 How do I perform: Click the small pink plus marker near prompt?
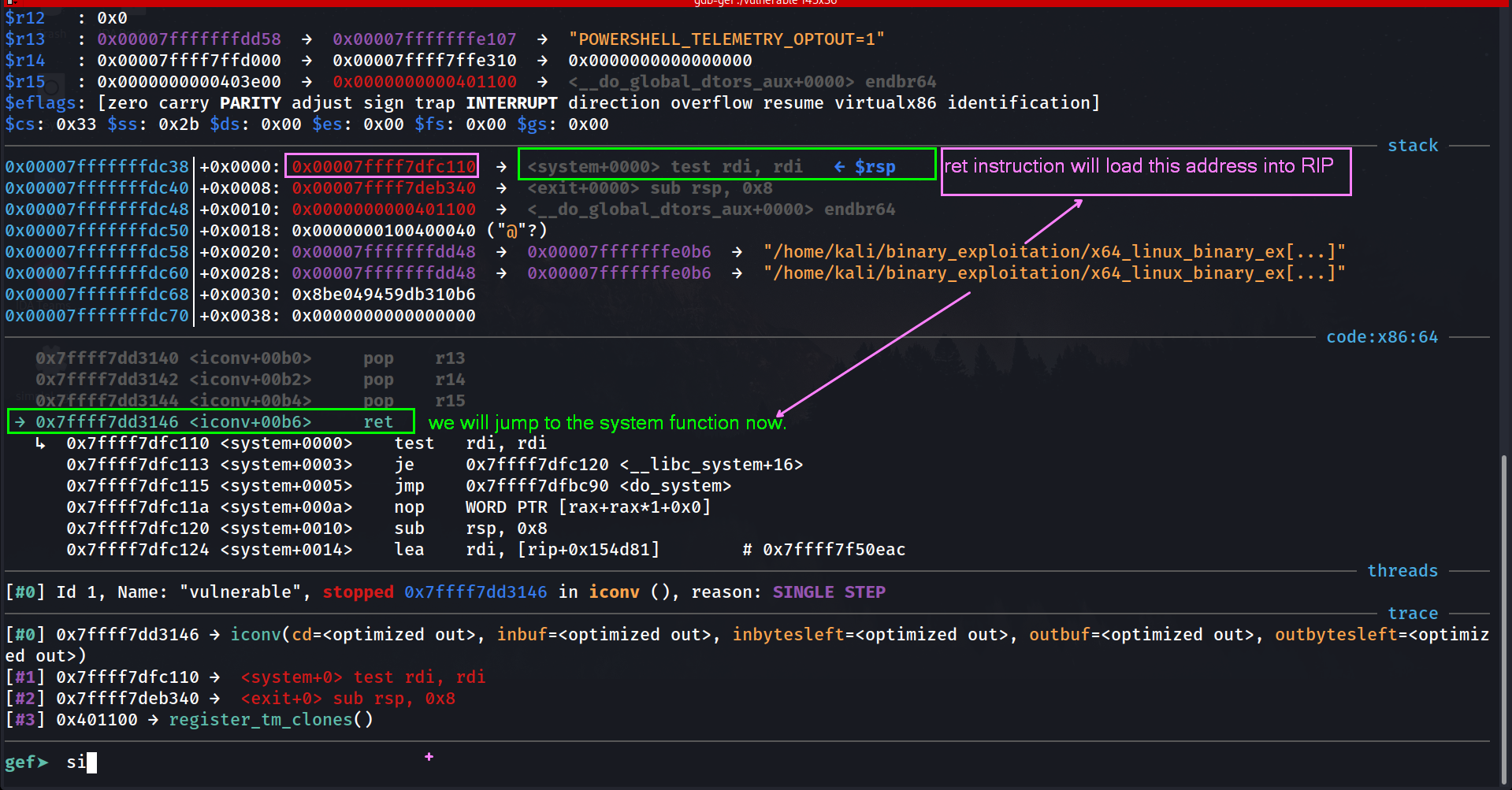pos(429,757)
